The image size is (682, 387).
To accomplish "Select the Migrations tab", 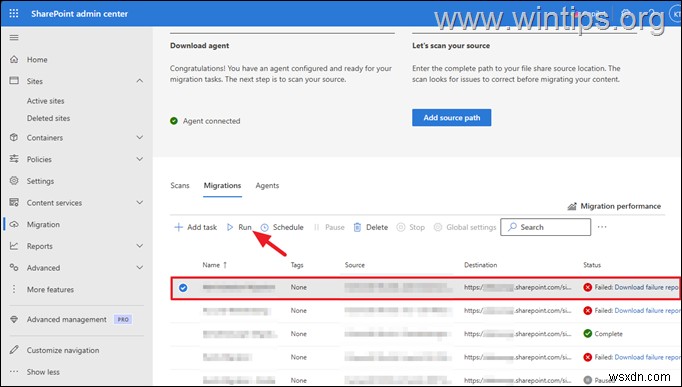I will click(222, 185).
